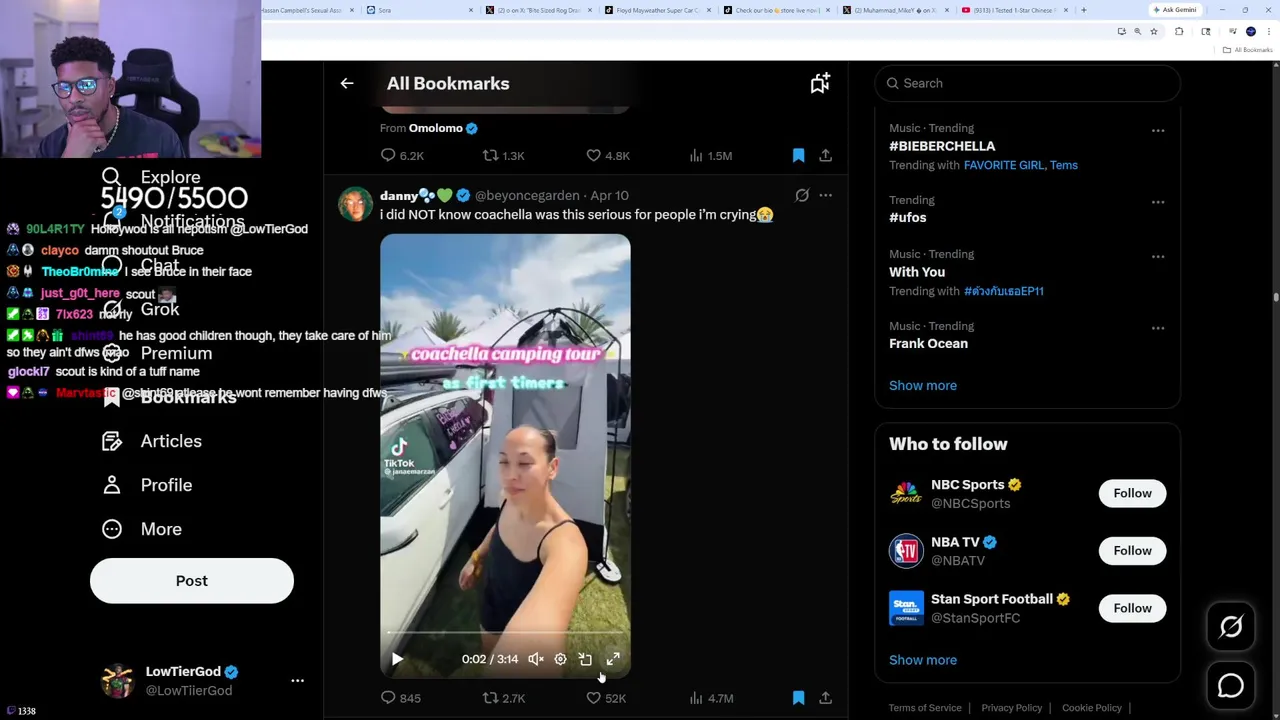Toggle picture-in-picture on the video player
This screenshot has width=1280, height=720.
point(585,659)
